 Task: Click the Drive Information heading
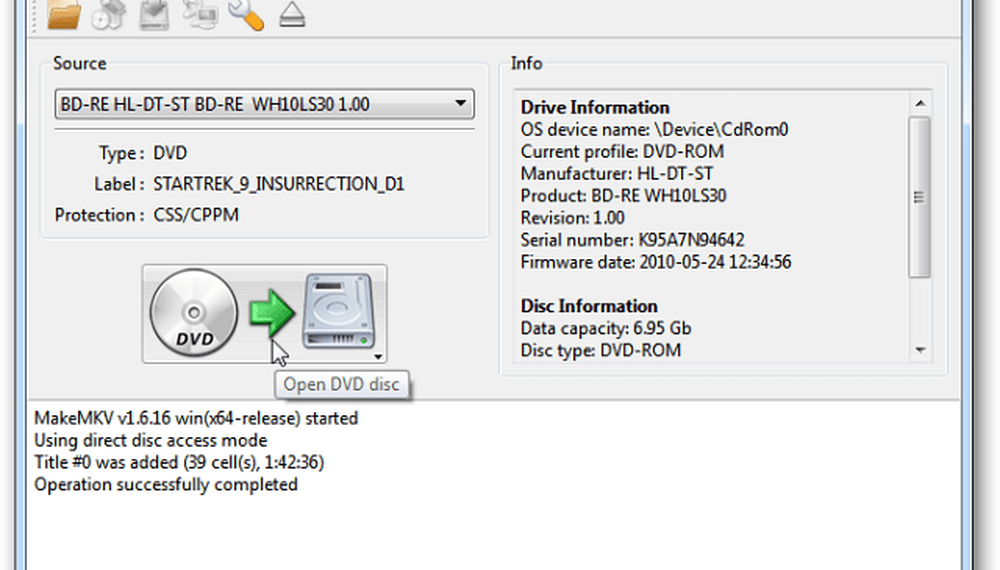coord(595,107)
